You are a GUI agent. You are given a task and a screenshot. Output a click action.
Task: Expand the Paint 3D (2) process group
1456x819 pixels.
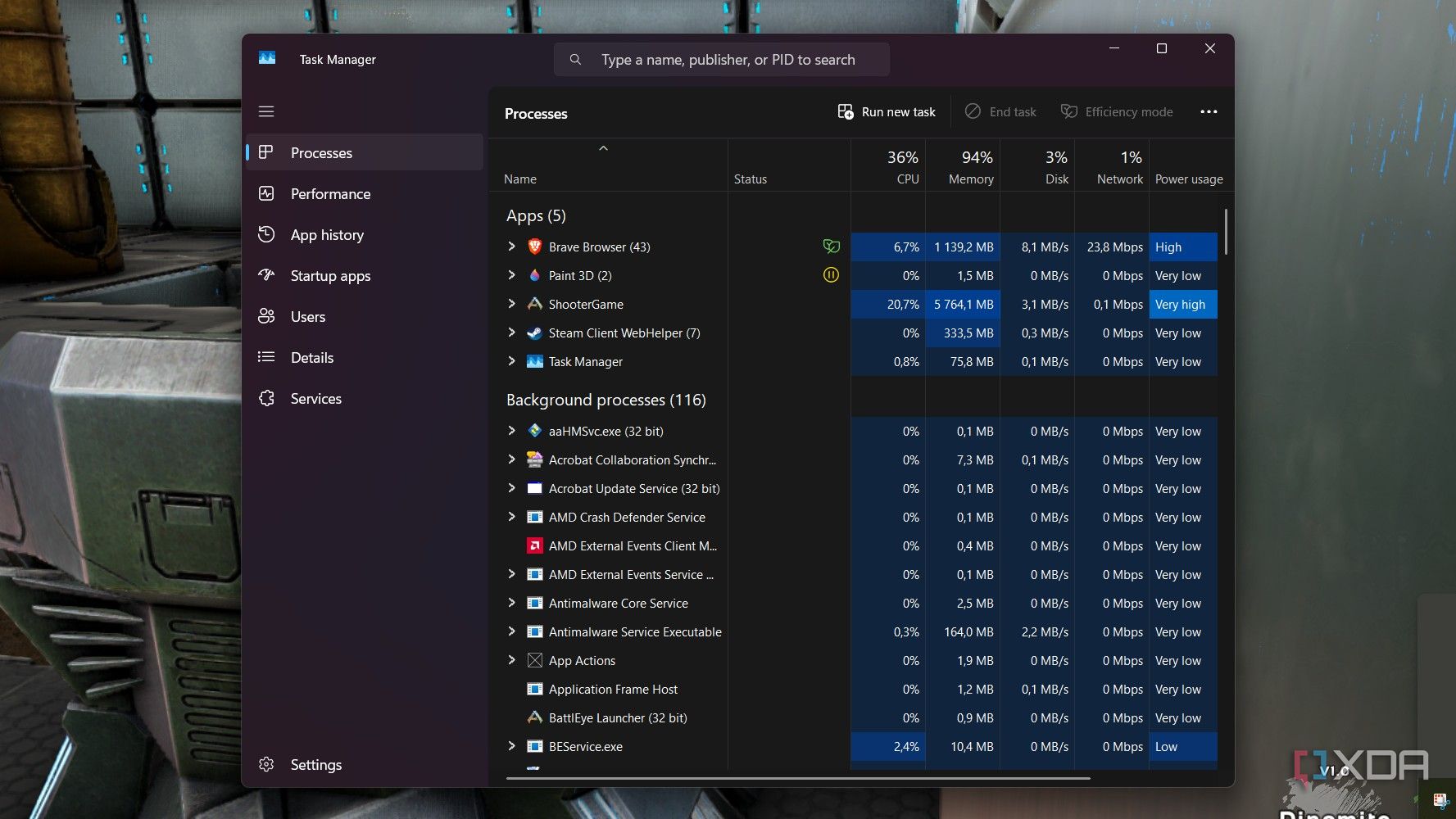[512, 275]
